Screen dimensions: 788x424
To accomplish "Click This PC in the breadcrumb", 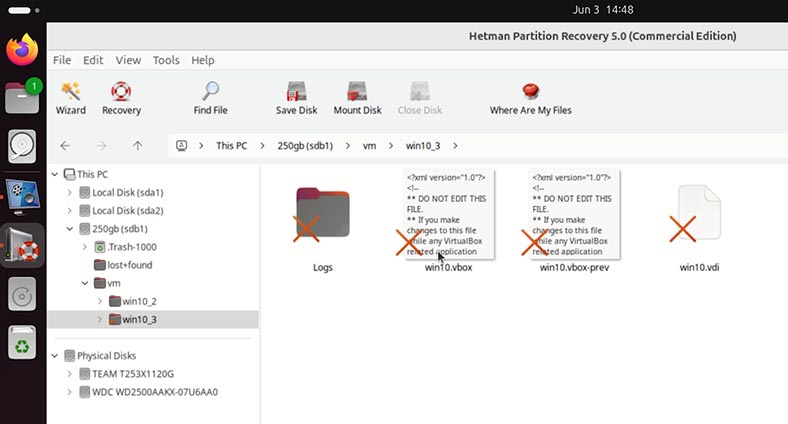I will click(x=231, y=146).
